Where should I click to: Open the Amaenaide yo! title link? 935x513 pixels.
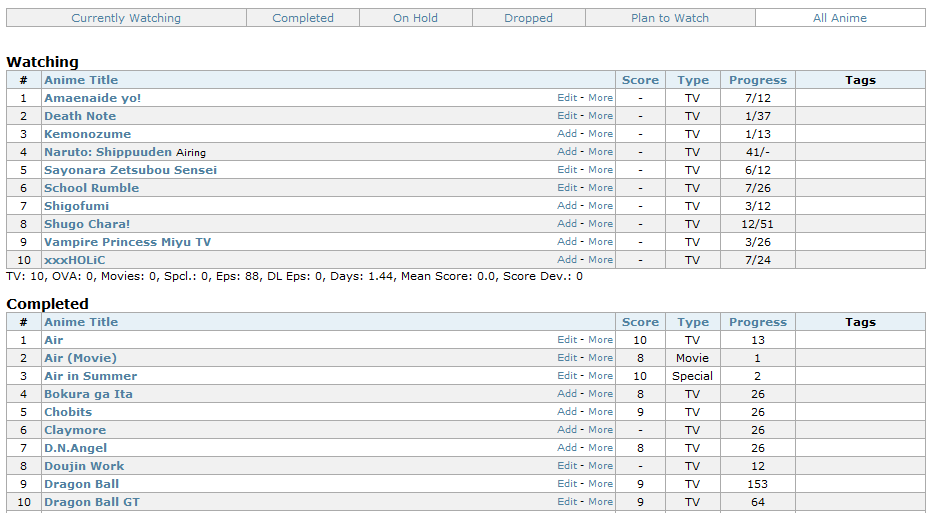[92, 98]
